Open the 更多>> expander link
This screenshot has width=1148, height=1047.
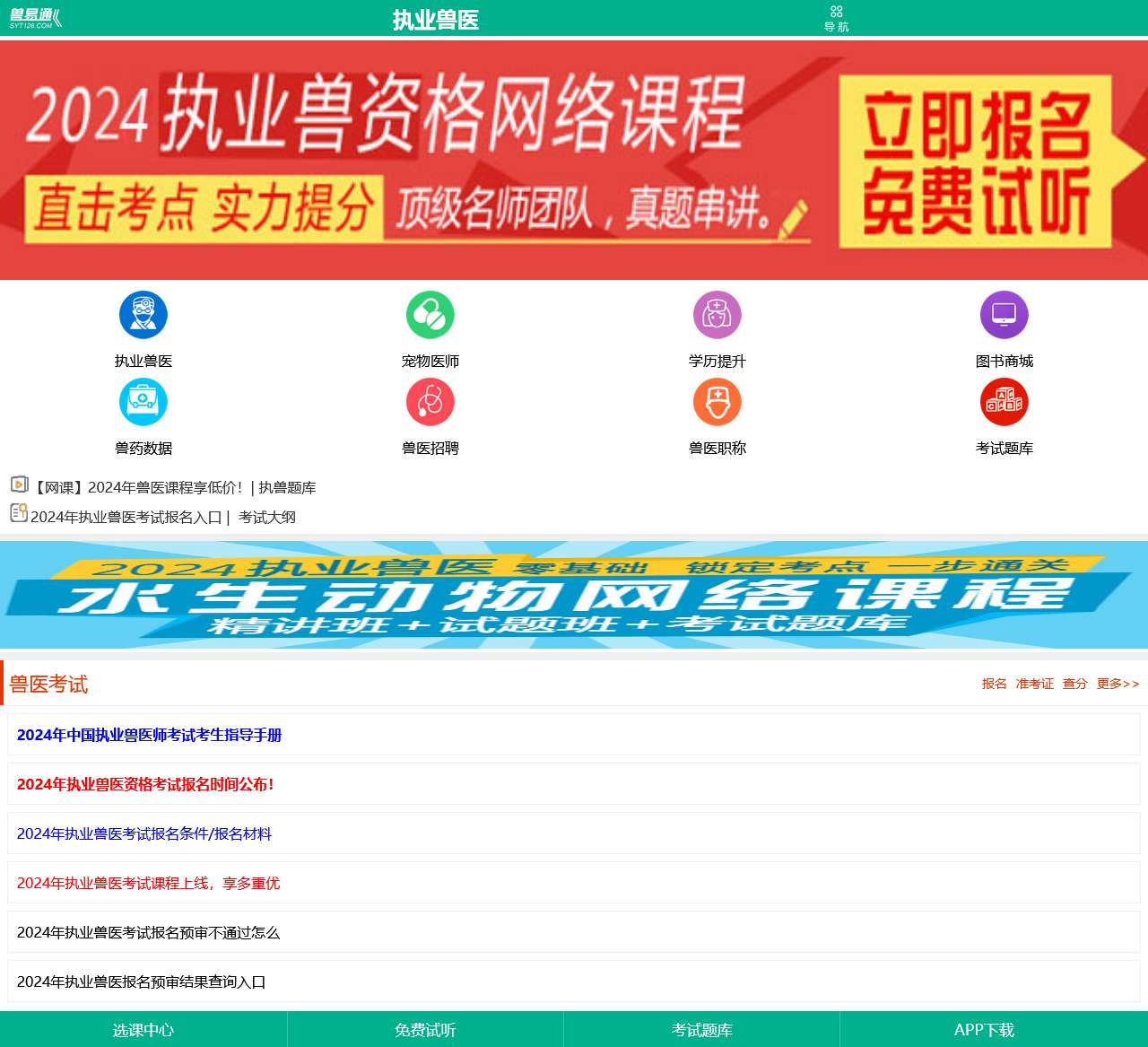click(x=1117, y=683)
